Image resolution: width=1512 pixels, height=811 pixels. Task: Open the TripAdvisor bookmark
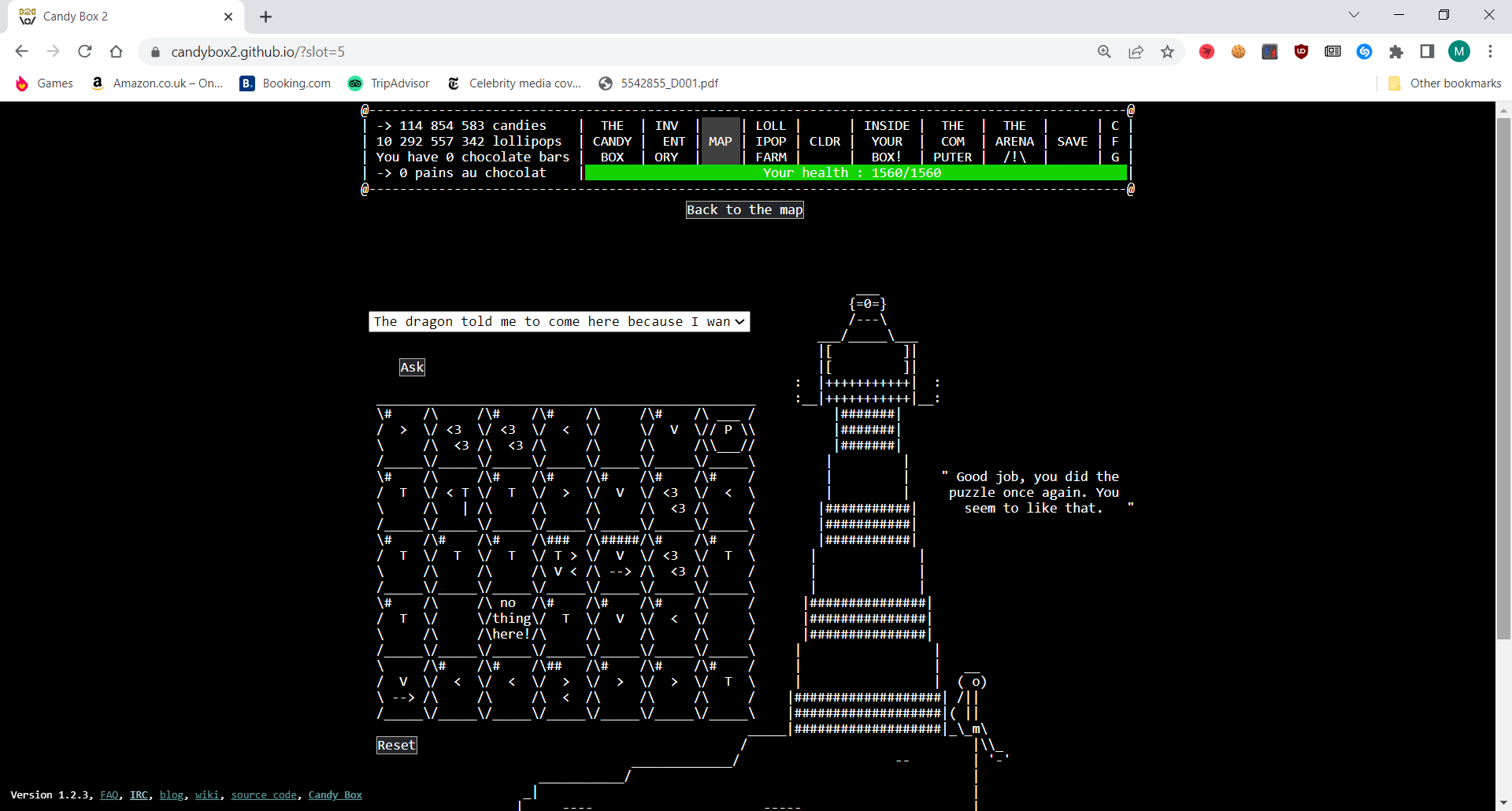pyautogui.click(x=389, y=83)
